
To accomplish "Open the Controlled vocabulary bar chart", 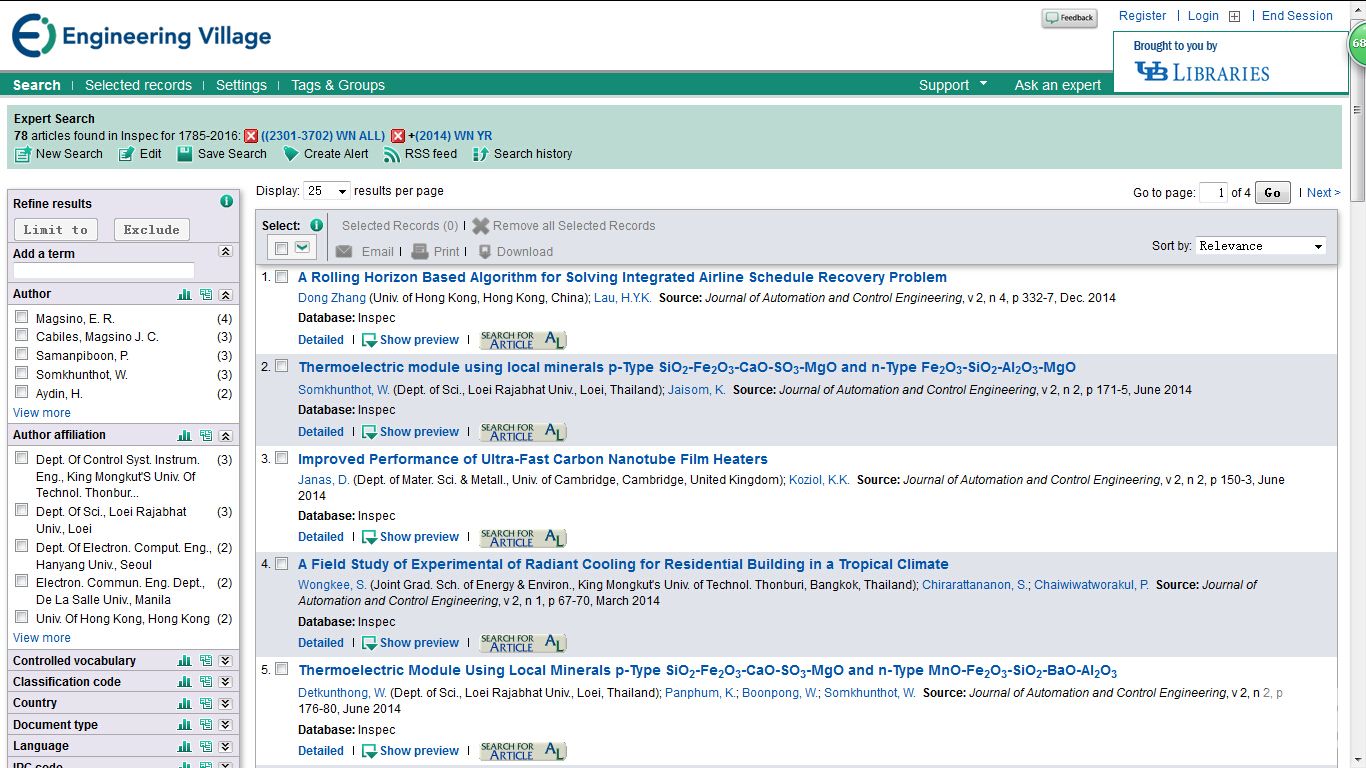I will pyautogui.click(x=184, y=661).
